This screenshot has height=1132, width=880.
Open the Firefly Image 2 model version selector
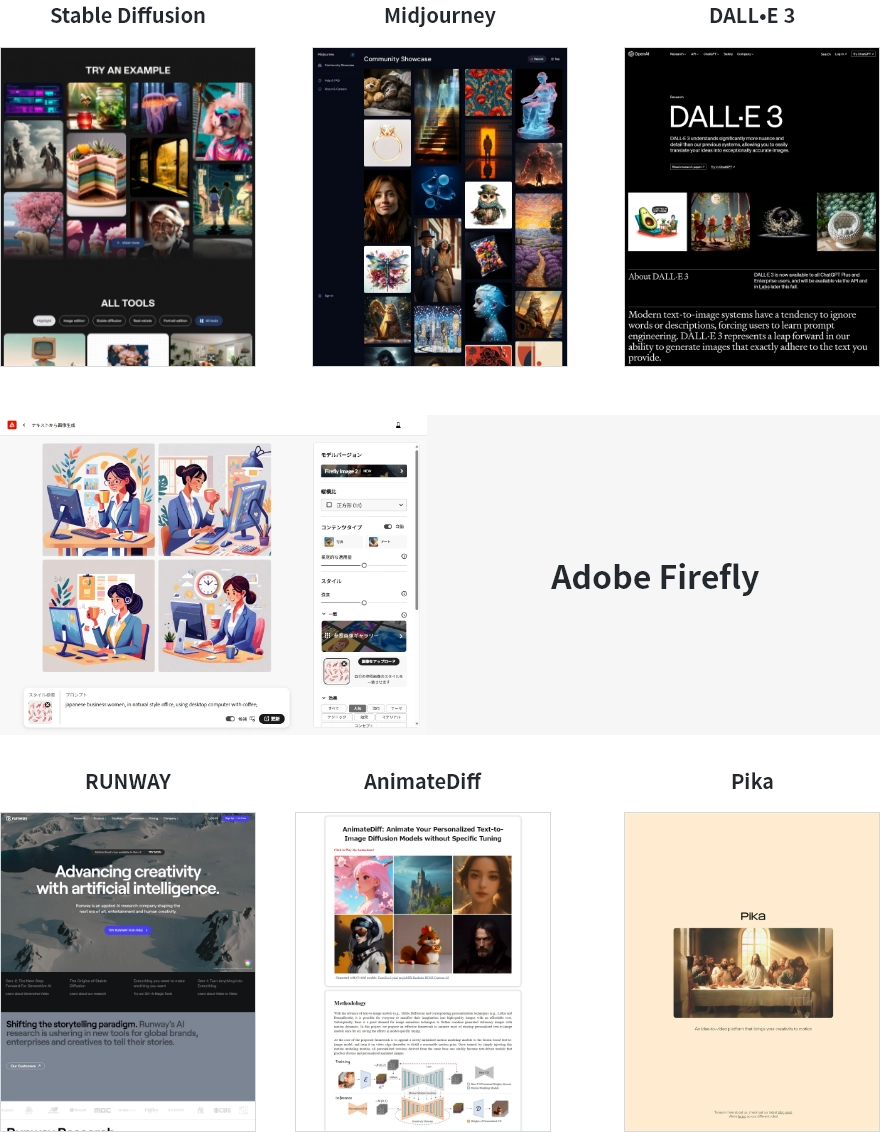(364, 471)
